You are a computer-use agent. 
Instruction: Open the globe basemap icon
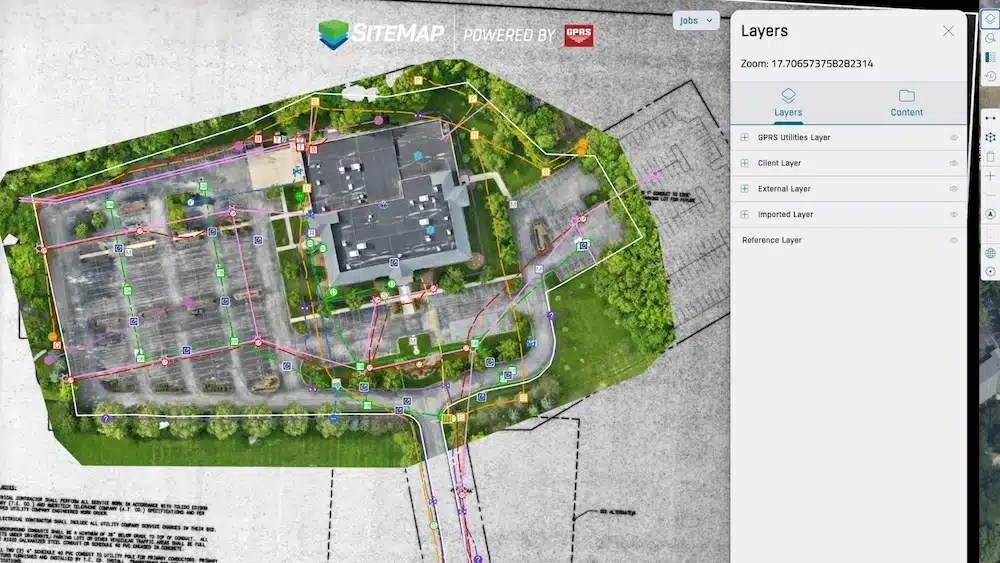[x=990, y=253]
